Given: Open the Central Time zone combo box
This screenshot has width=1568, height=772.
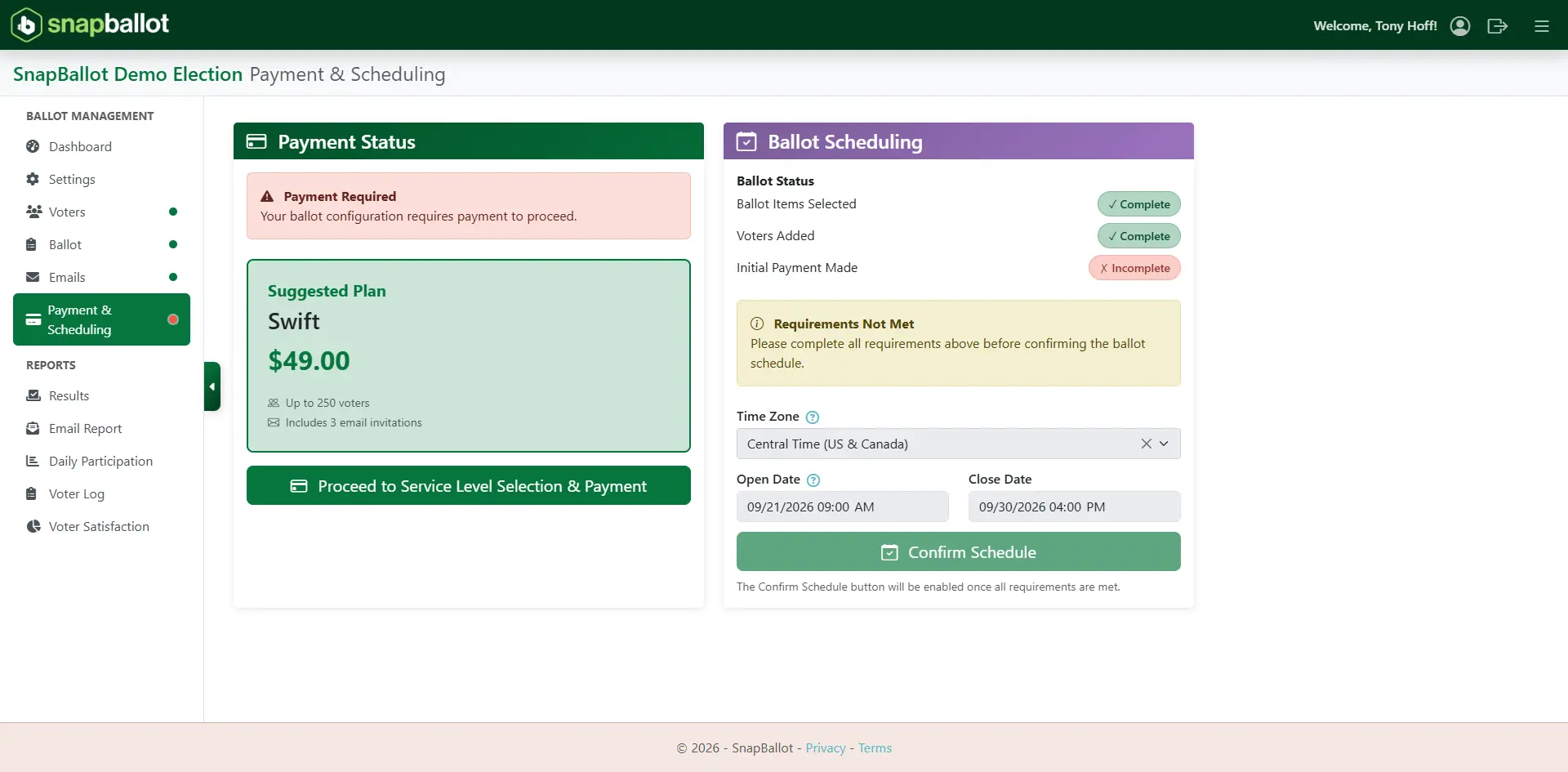Looking at the screenshot, I should (959, 444).
